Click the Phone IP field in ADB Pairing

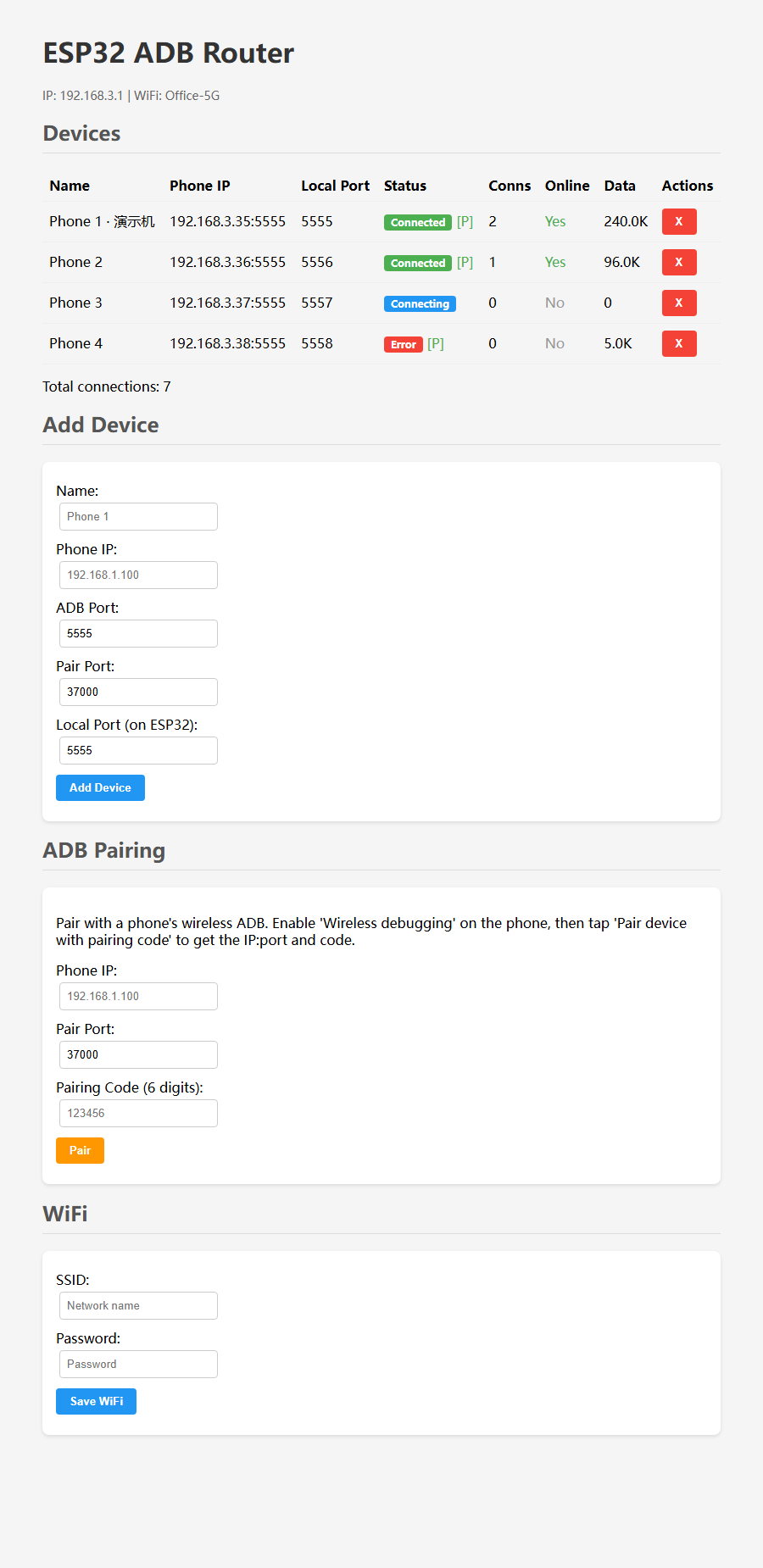(x=138, y=996)
